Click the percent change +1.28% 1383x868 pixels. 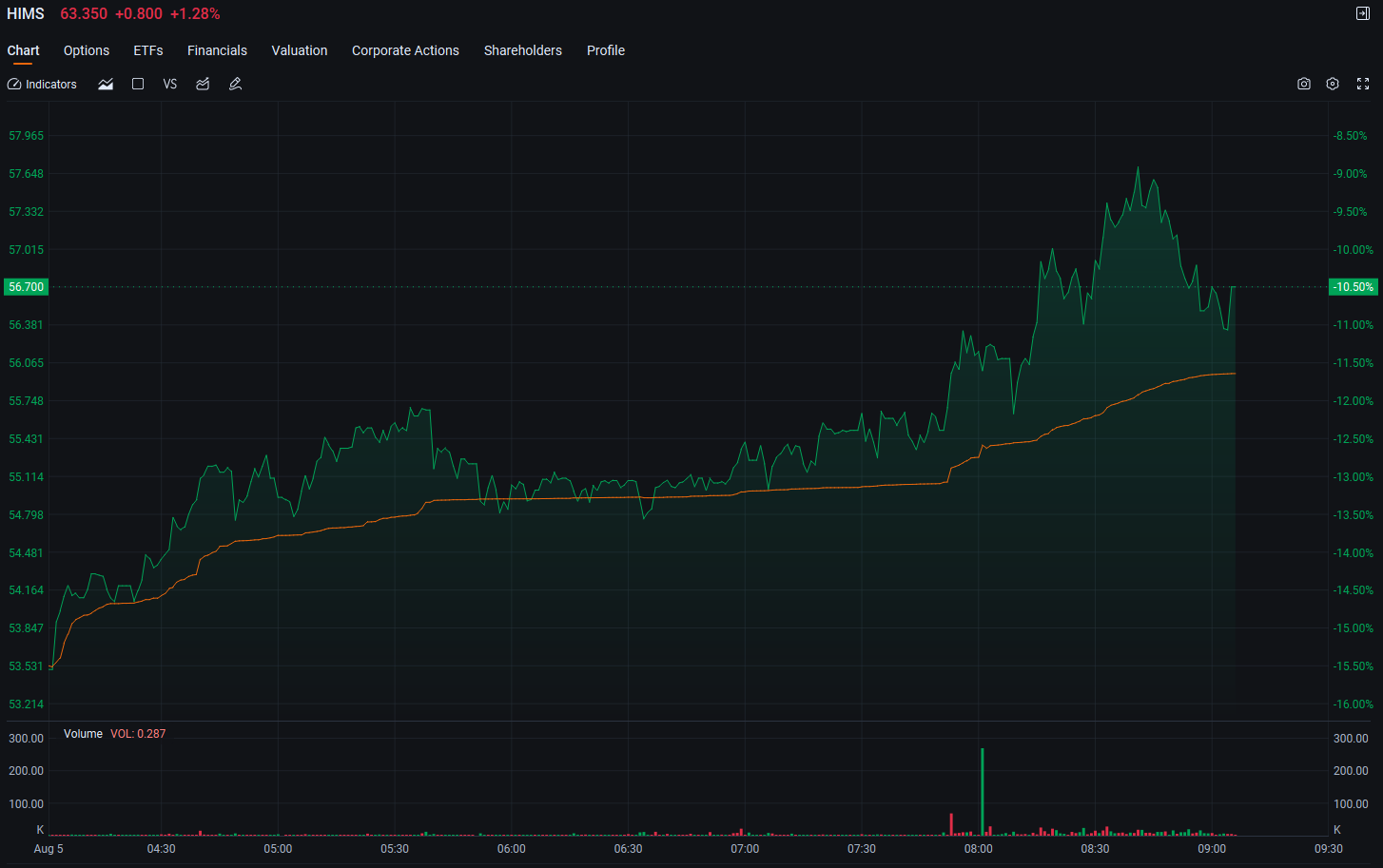click(x=195, y=13)
